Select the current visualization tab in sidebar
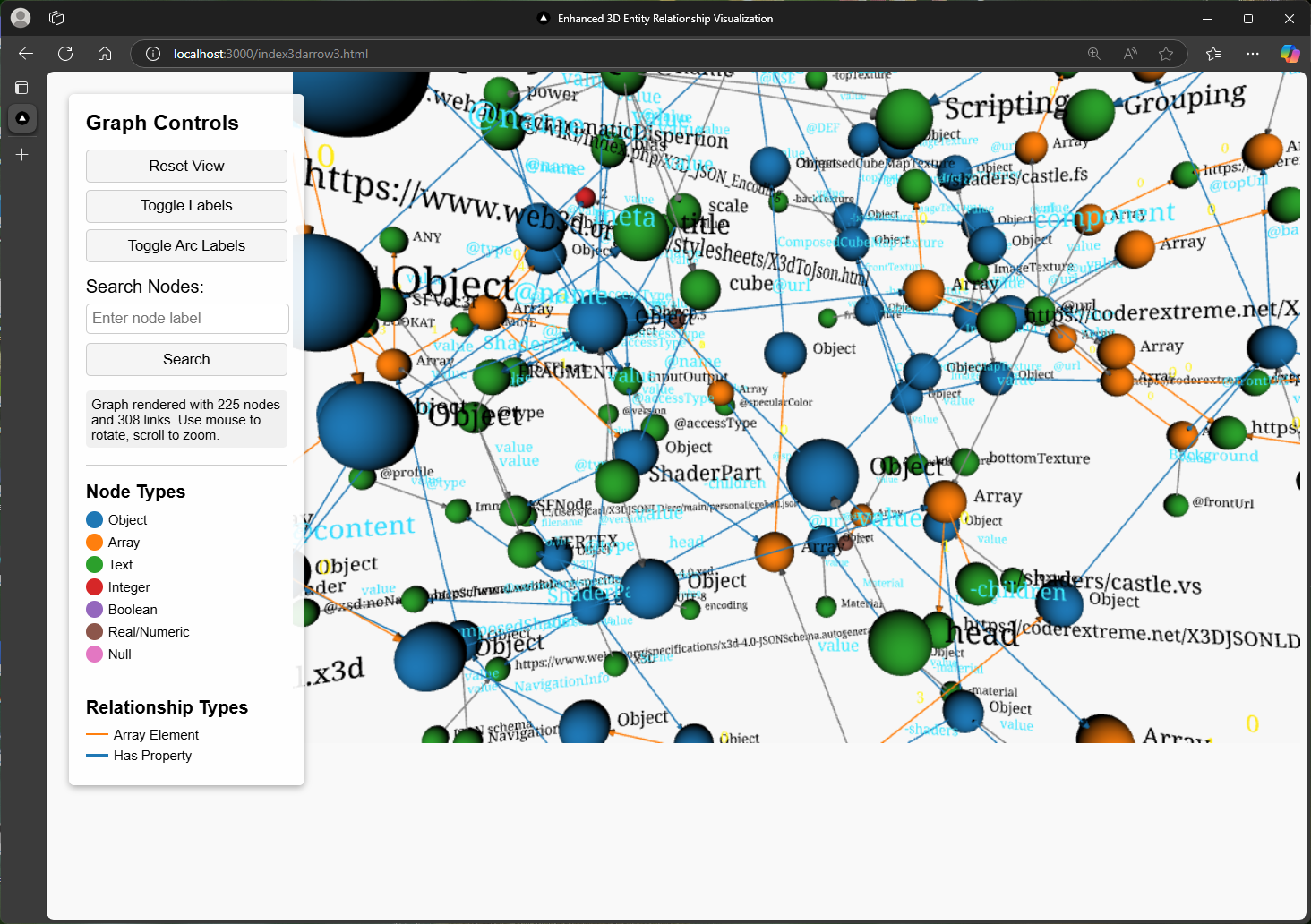This screenshot has width=1311, height=924. pos(22,118)
